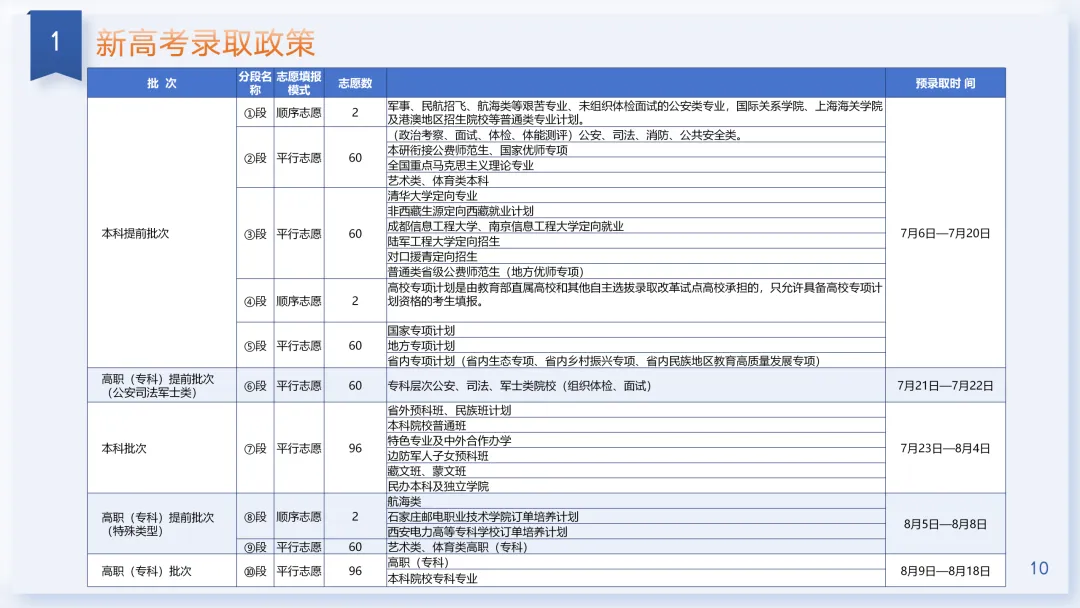This screenshot has height=608, width=1080.
Task: Click the row 地方专项计划
Action: click(x=636, y=345)
